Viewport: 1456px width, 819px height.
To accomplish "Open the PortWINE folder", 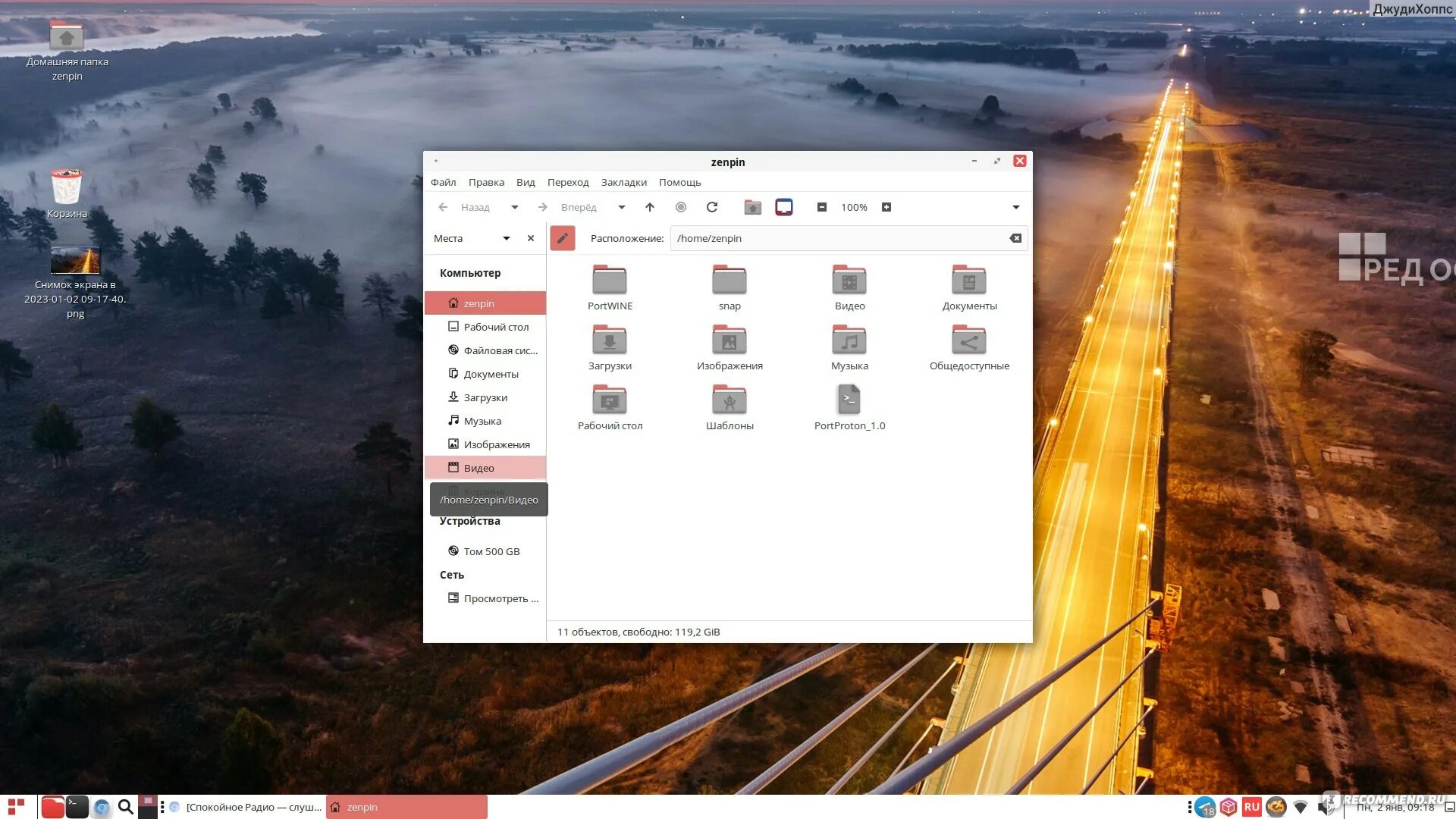I will [610, 287].
